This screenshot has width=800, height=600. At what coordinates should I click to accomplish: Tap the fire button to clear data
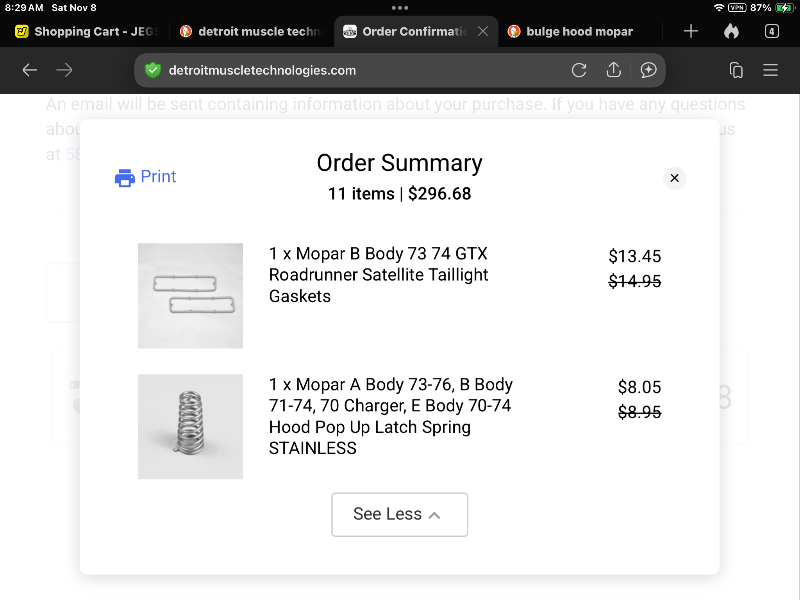click(731, 31)
